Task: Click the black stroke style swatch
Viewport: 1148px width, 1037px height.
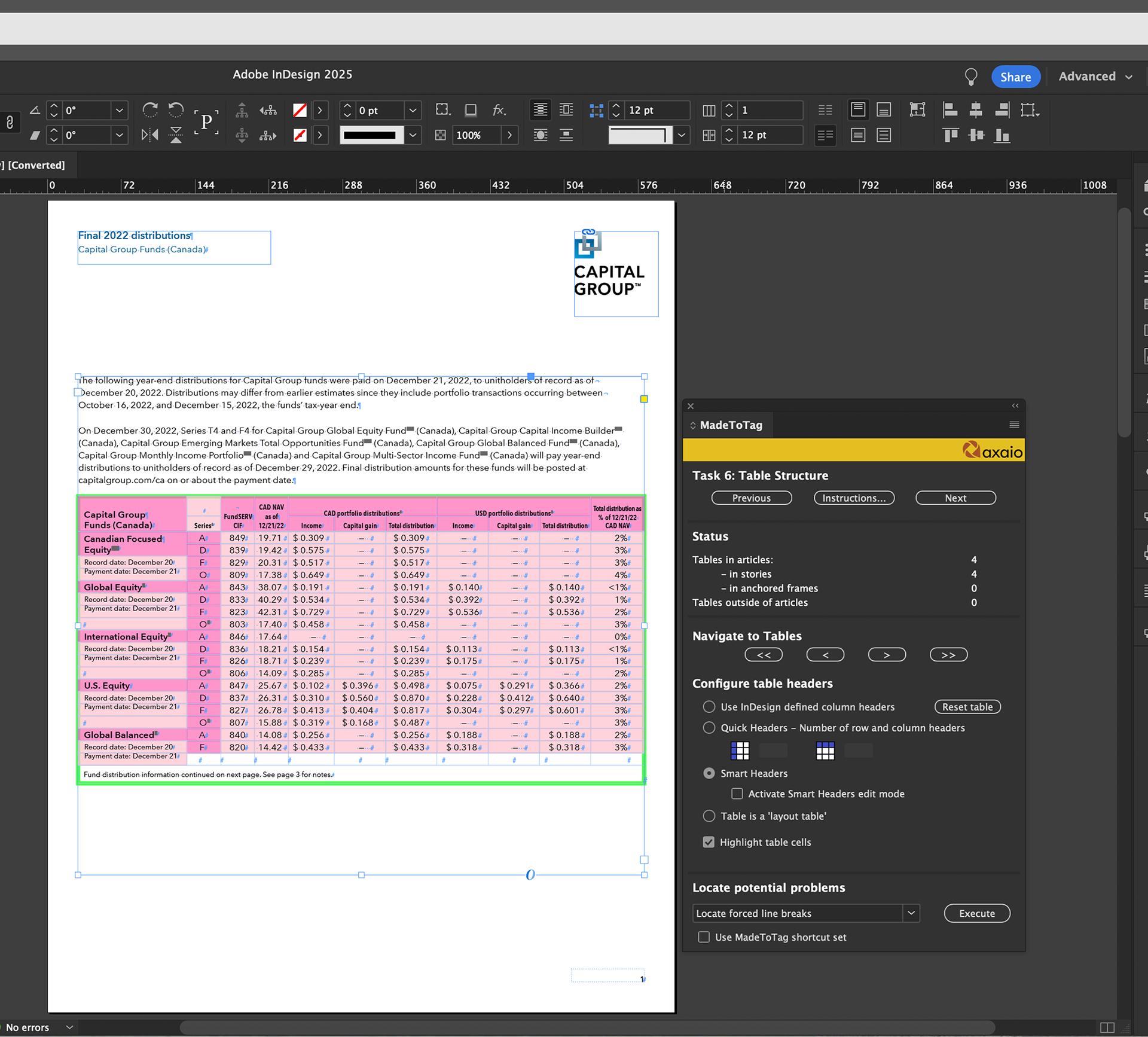Action: 370,136
